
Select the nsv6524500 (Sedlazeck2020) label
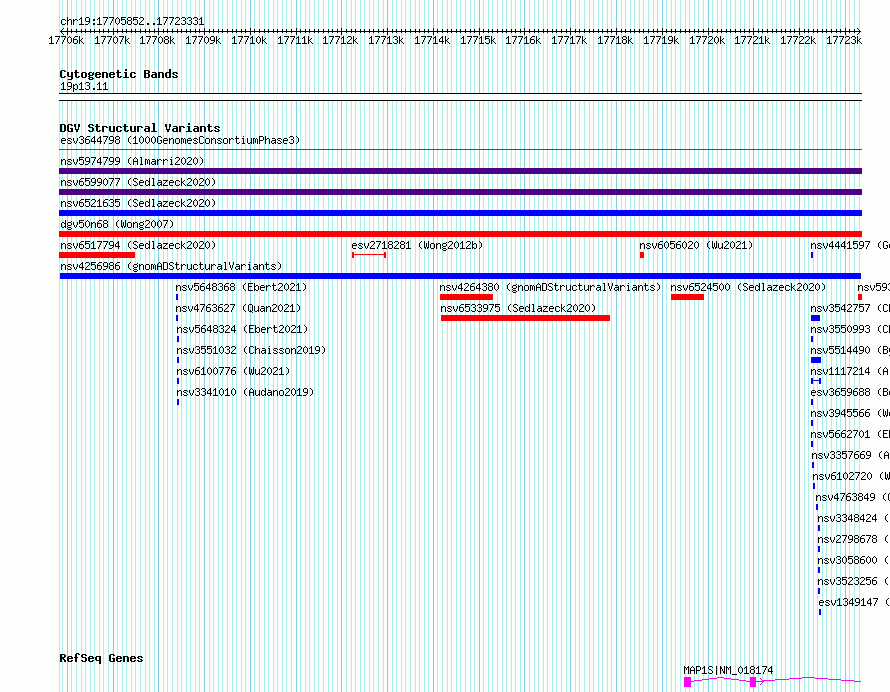[748, 287]
